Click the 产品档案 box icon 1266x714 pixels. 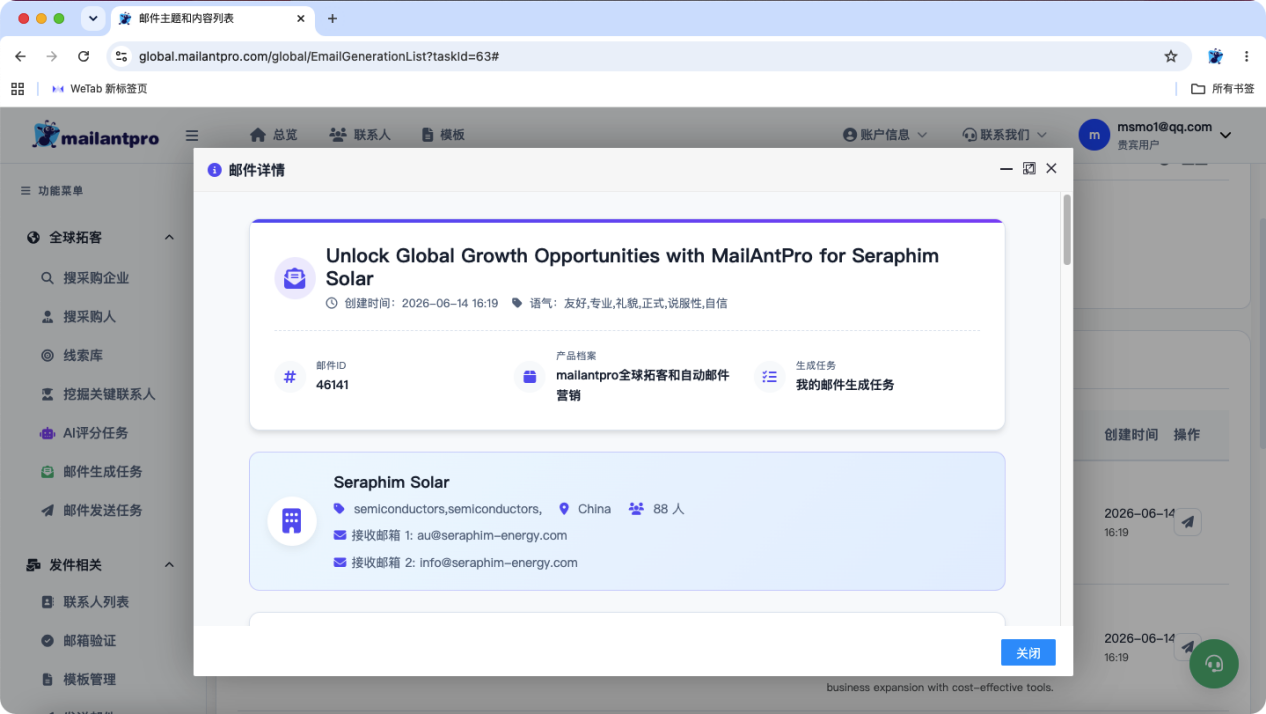(529, 377)
